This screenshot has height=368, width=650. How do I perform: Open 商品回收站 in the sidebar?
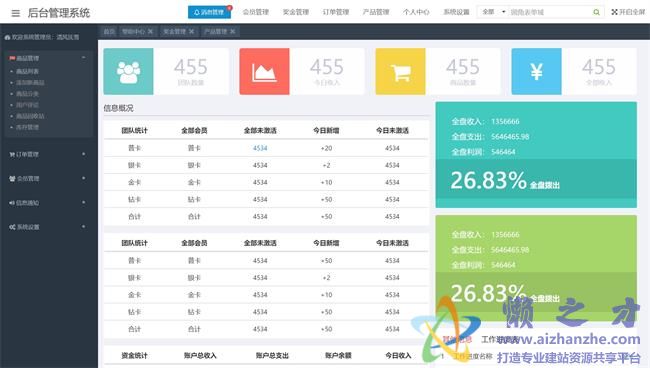(x=30, y=116)
